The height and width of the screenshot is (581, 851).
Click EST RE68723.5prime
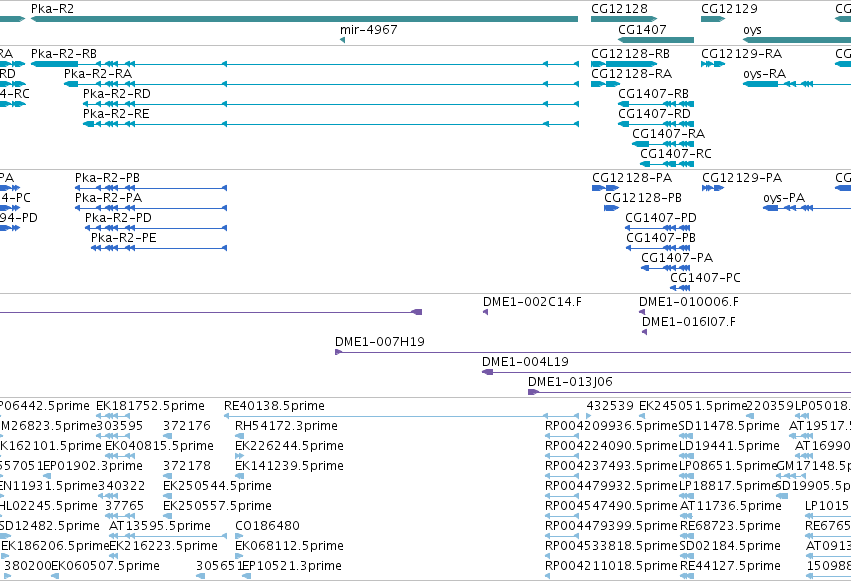[687, 536]
